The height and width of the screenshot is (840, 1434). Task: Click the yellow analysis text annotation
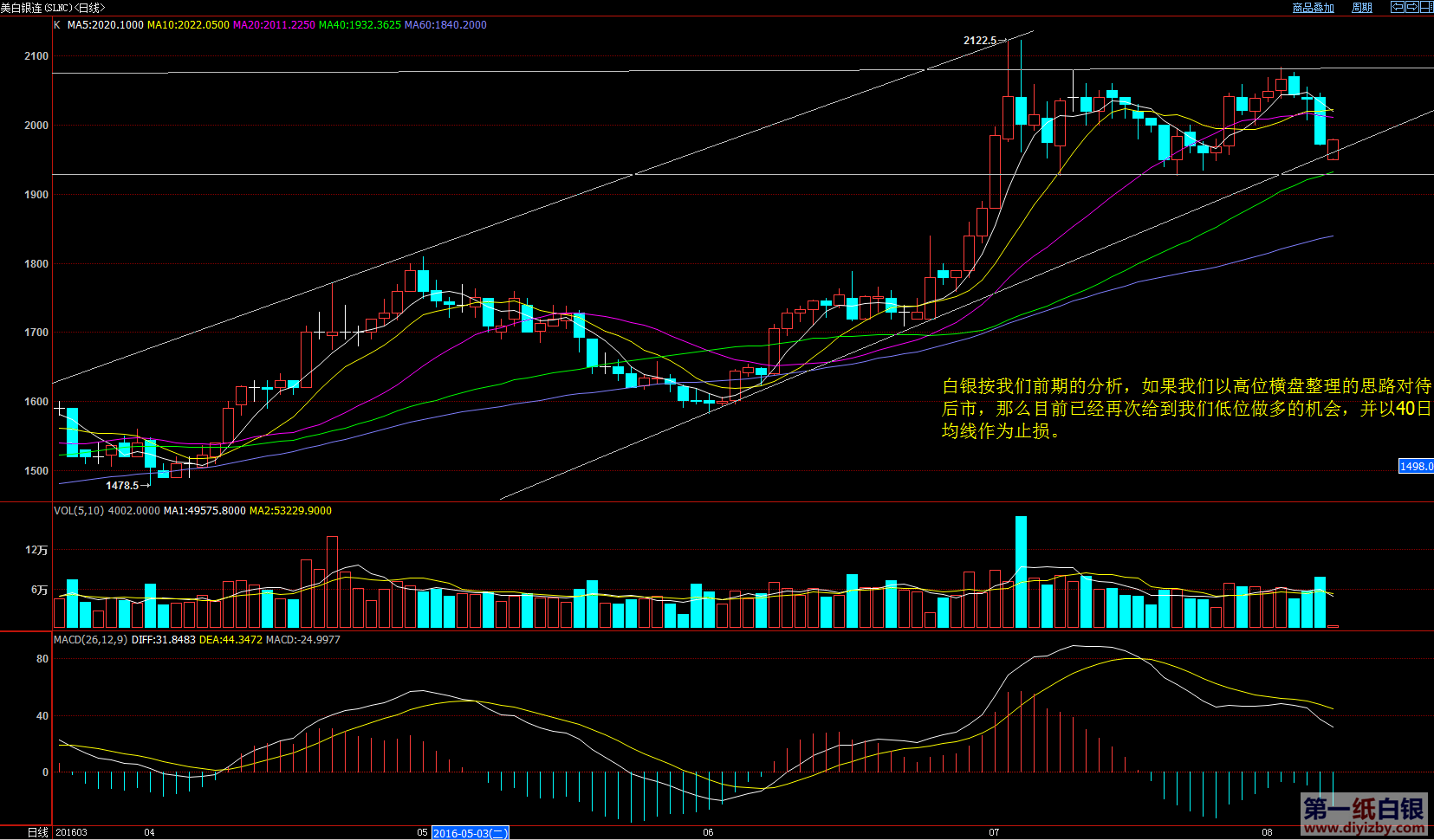1185,408
